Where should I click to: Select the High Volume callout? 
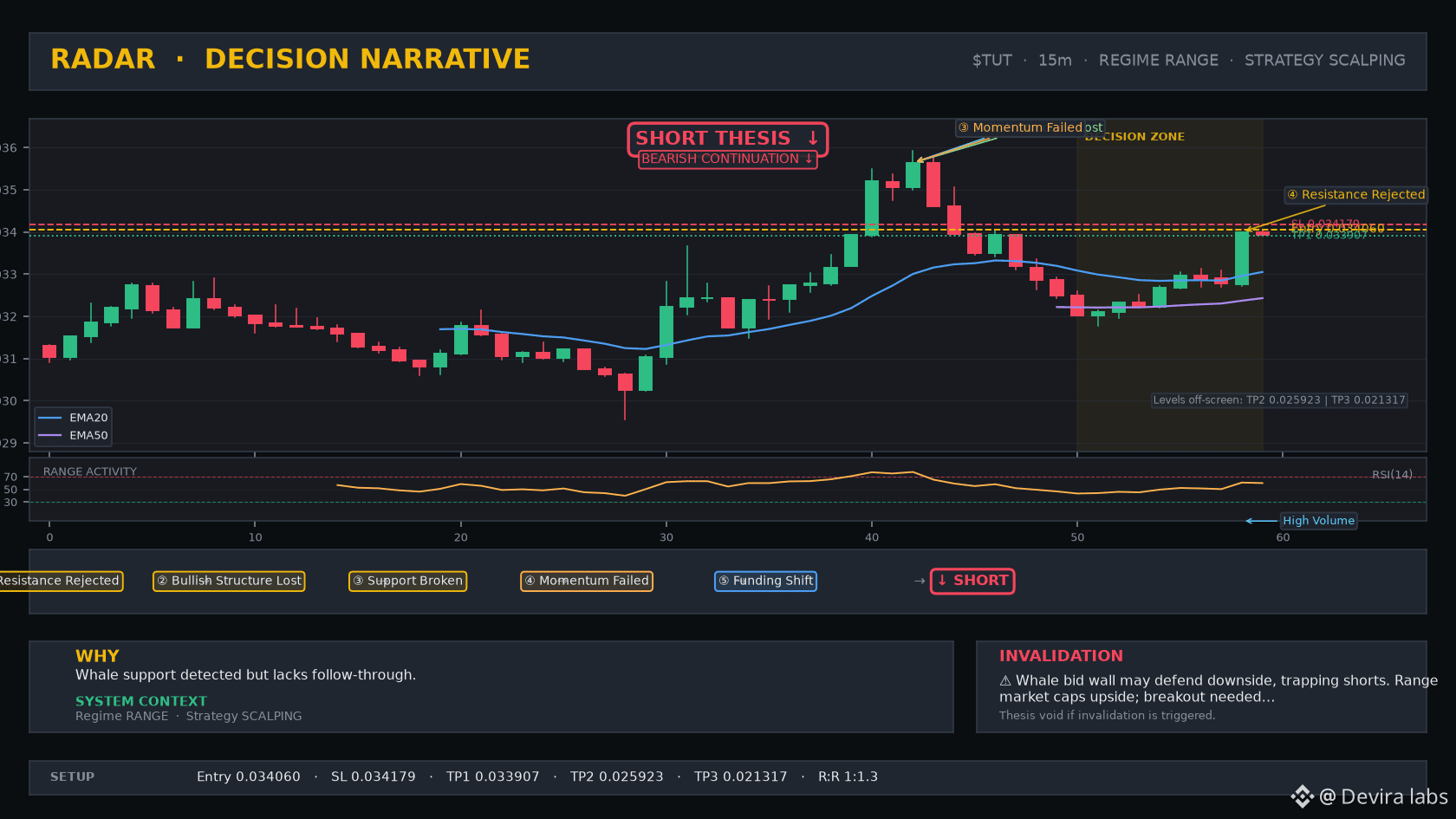[x=1318, y=521]
